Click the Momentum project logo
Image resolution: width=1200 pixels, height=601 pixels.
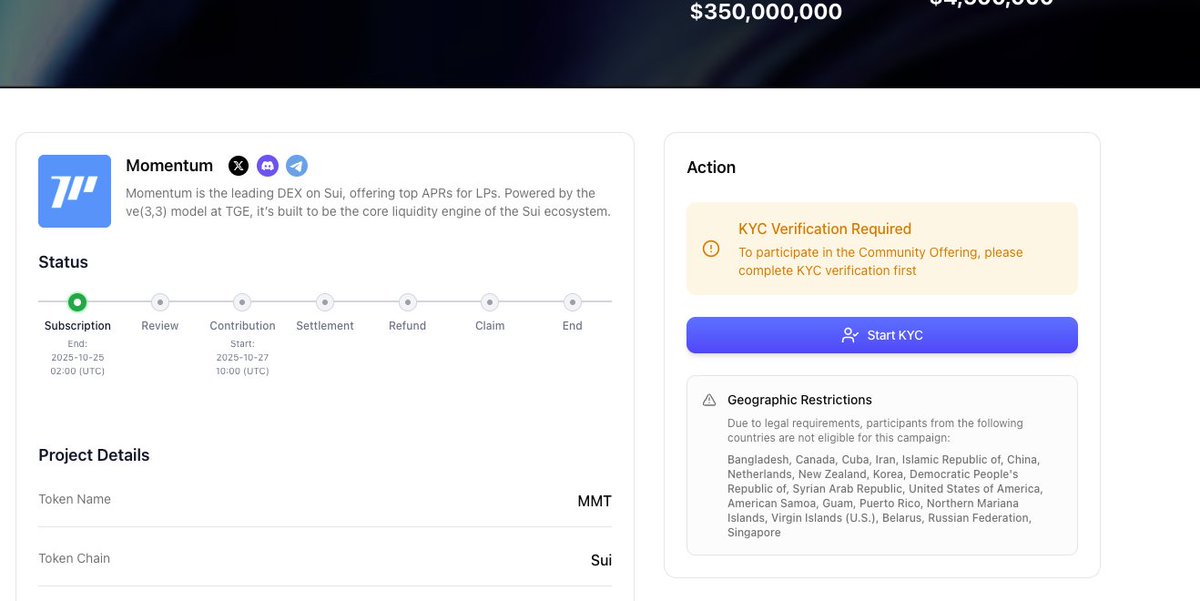click(x=74, y=191)
